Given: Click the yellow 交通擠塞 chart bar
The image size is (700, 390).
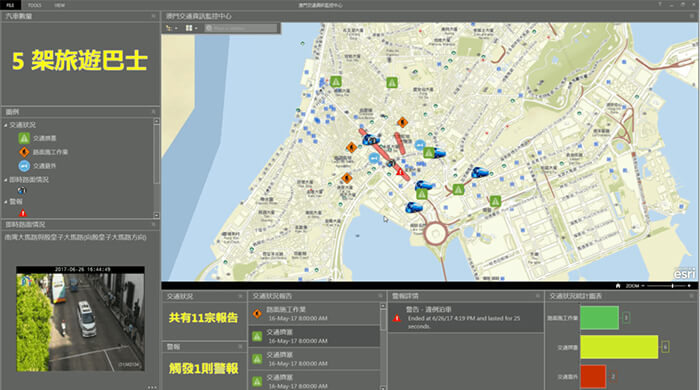Looking at the screenshot, I should 619,347.
